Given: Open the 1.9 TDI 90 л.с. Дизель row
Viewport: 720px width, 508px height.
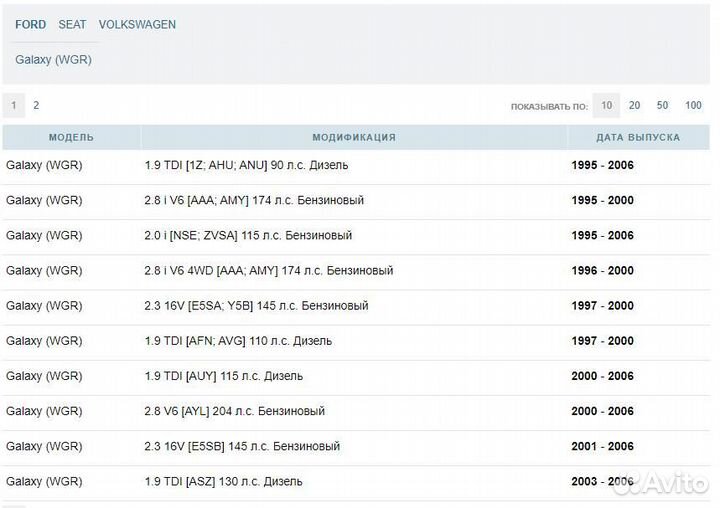Looking at the screenshot, I should (246, 165).
